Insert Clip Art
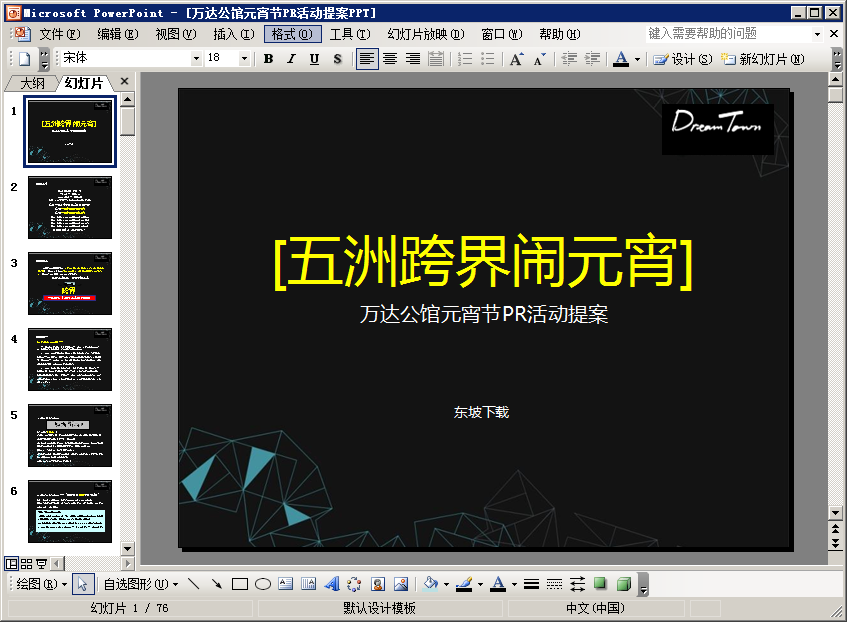 pyautogui.click(x=378, y=584)
